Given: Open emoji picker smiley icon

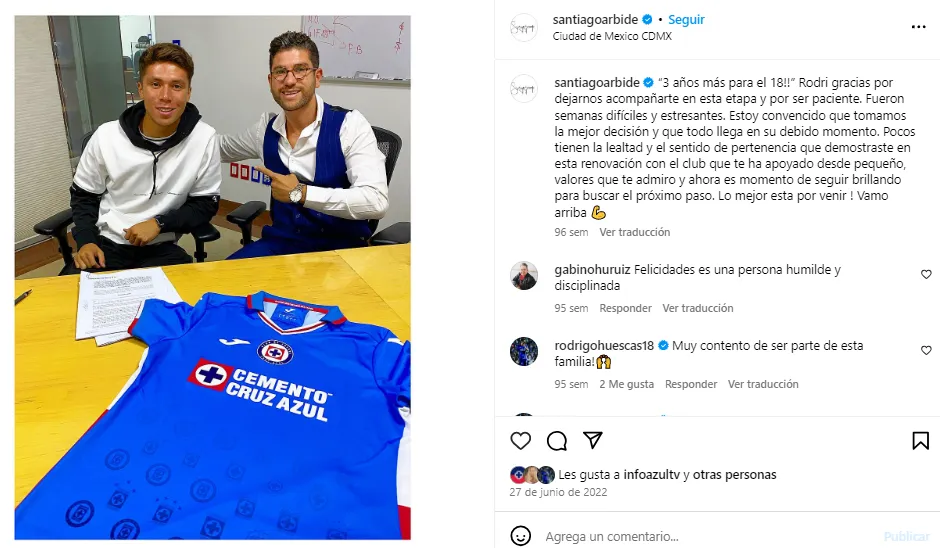Looking at the screenshot, I should coord(520,535).
